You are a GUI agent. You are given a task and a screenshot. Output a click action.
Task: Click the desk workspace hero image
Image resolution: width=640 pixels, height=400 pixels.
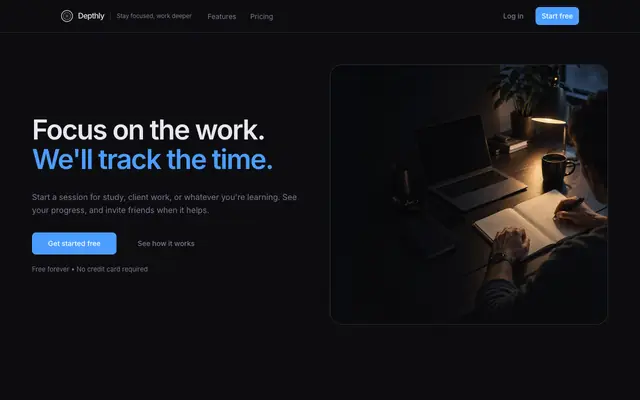coord(469,194)
